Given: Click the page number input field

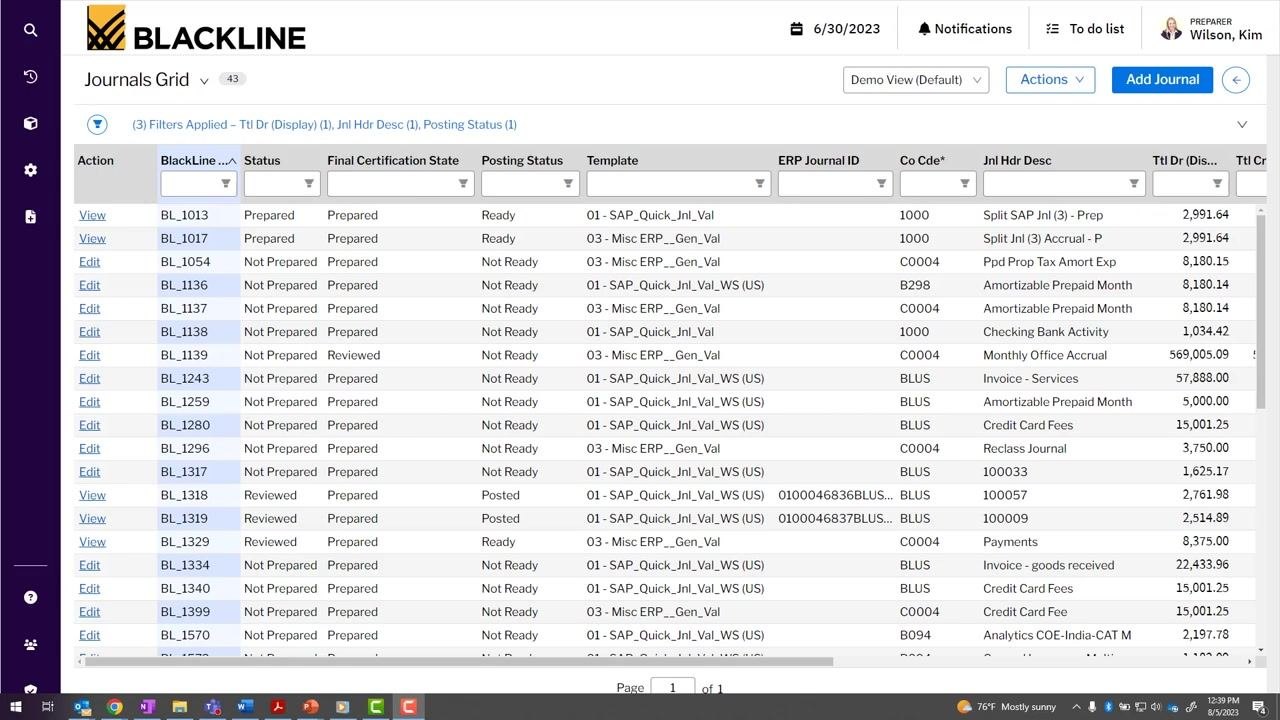Looking at the screenshot, I should pos(672,687).
